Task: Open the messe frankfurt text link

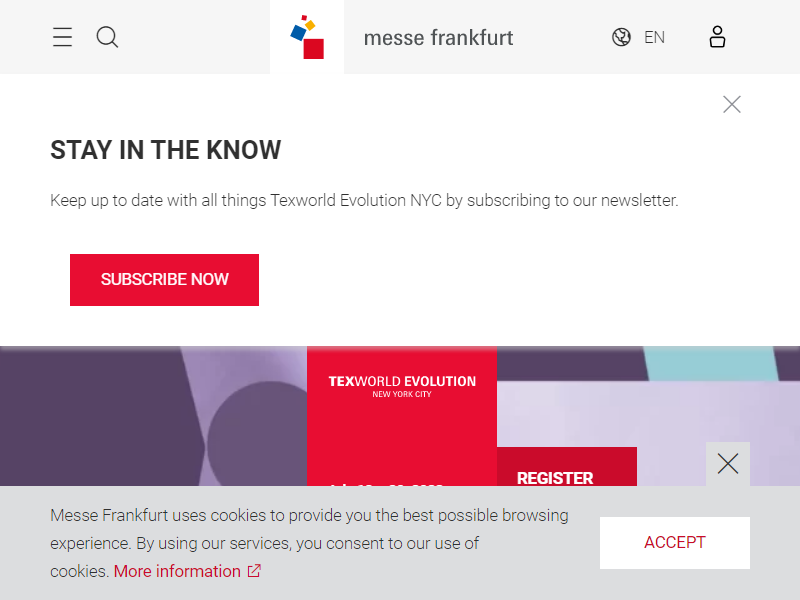Action: pos(438,38)
